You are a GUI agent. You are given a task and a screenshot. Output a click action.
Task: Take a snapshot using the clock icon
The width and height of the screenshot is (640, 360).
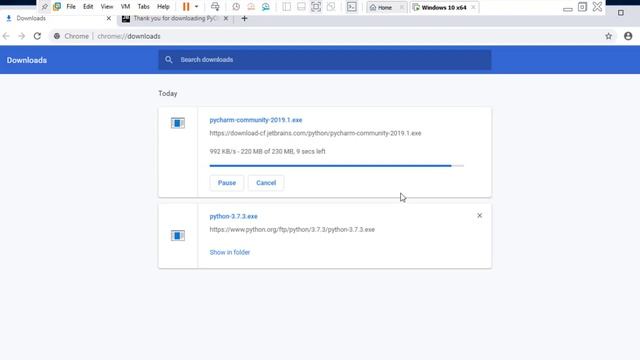(x=236, y=7)
